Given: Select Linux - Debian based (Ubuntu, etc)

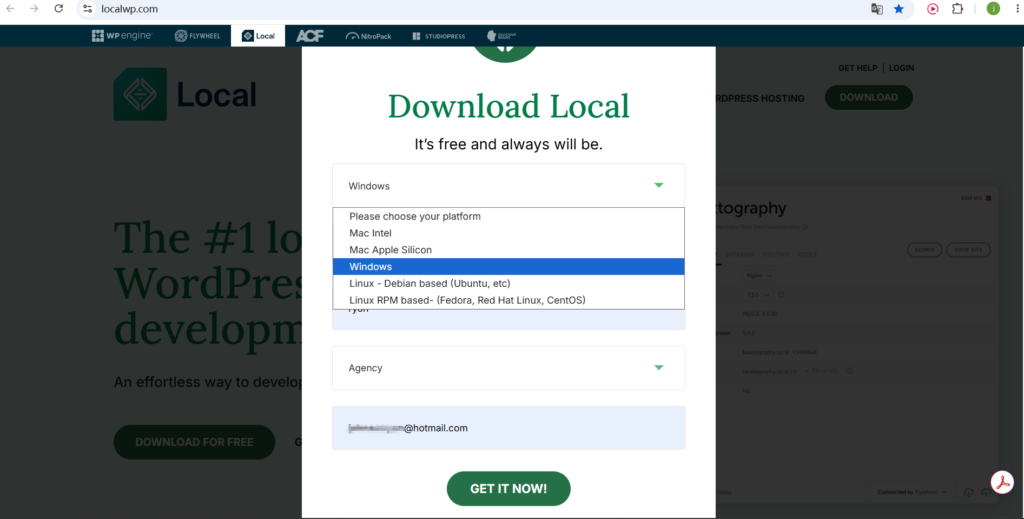Looking at the screenshot, I should [509, 283].
